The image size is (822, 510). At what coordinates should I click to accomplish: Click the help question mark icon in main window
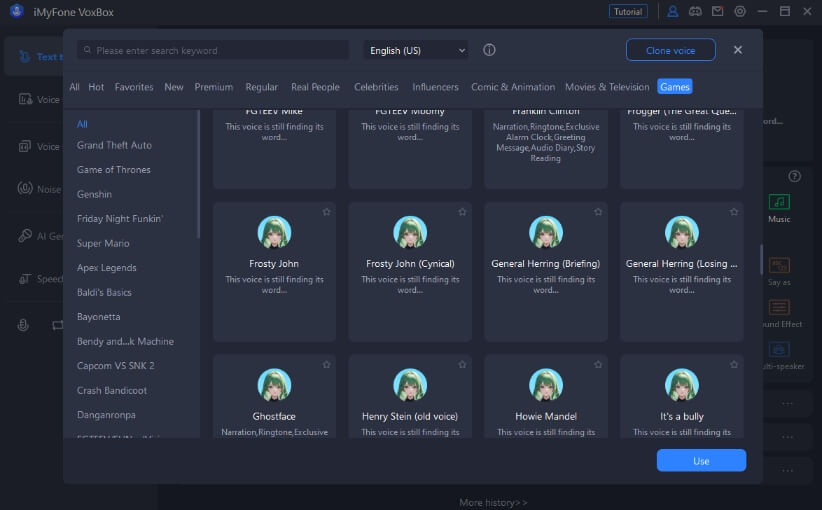pyautogui.click(x=795, y=176)
